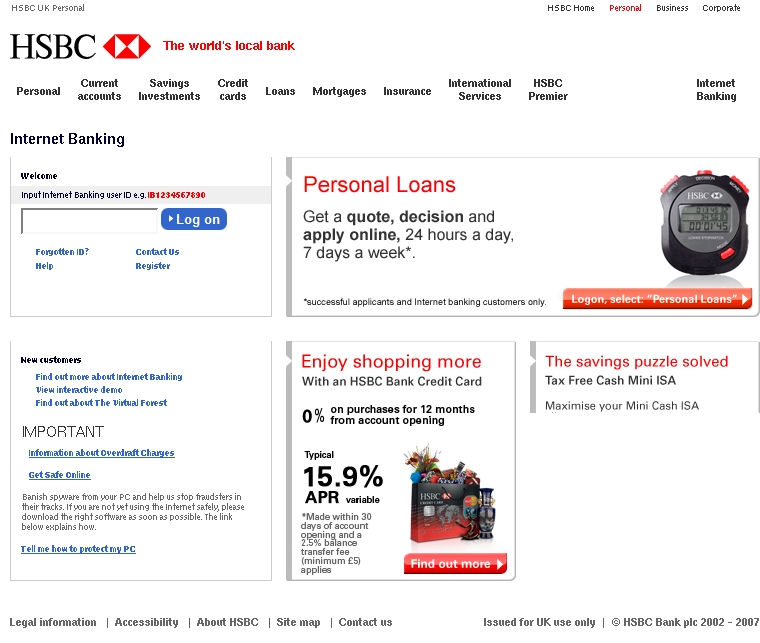
Task: Open the Register link
Action: click(x=153, y=266)
